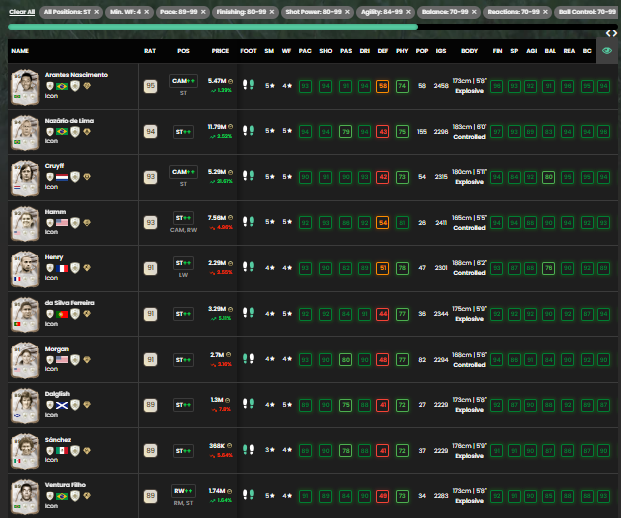Open the da Silva Ferreira player link
The height and width of the screenshot is (518, 621).
tap(69, 303)
